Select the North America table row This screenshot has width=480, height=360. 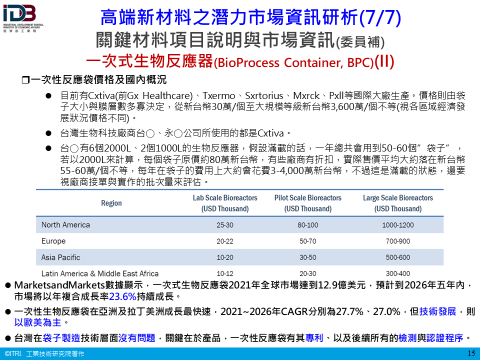coord(240,225)
